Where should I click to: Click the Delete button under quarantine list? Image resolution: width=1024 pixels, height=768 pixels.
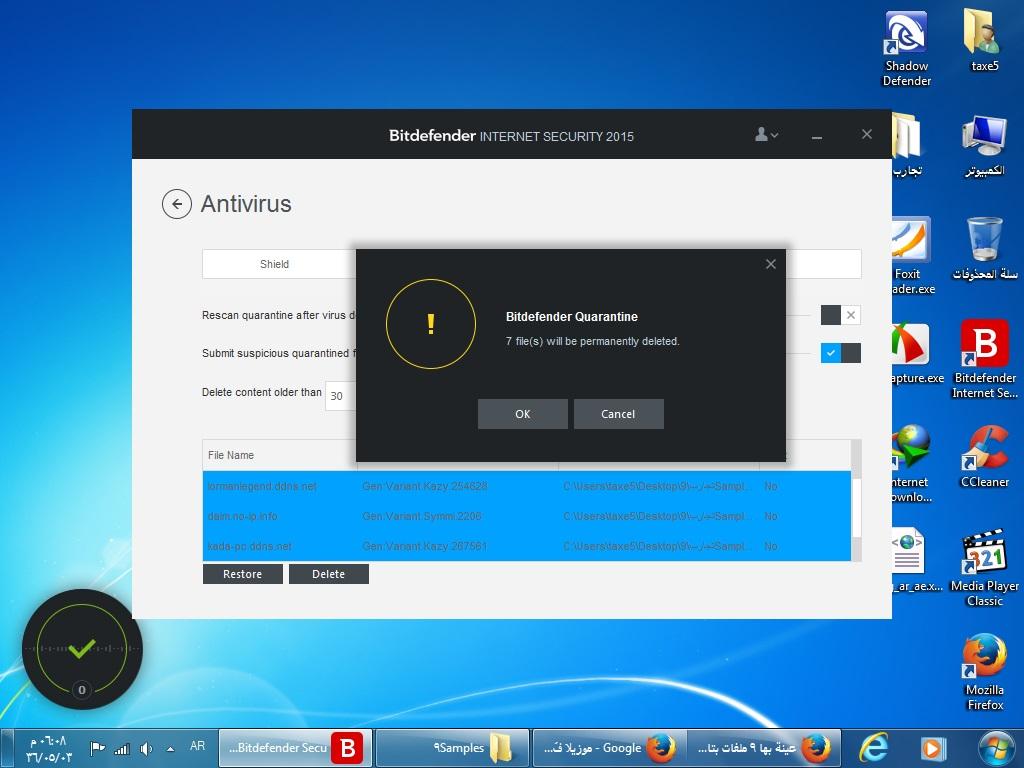point(328,574)
